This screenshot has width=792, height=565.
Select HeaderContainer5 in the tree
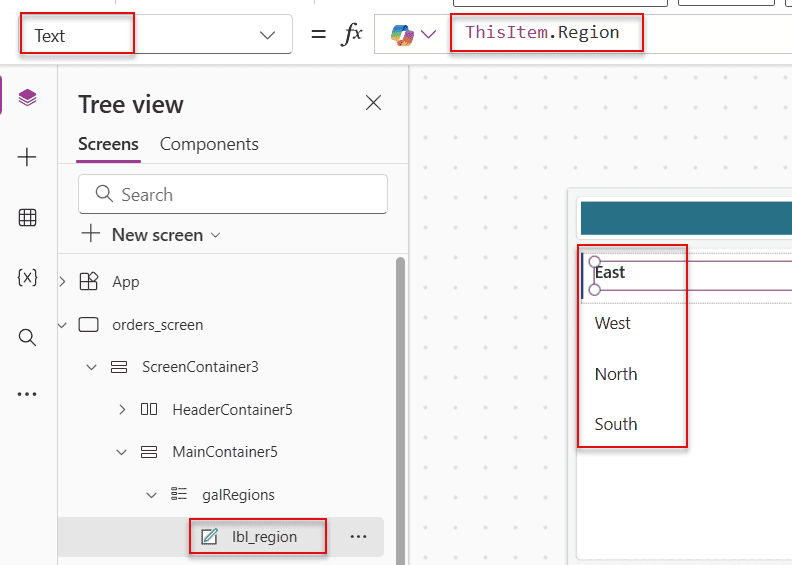click(x=232, y=409)
